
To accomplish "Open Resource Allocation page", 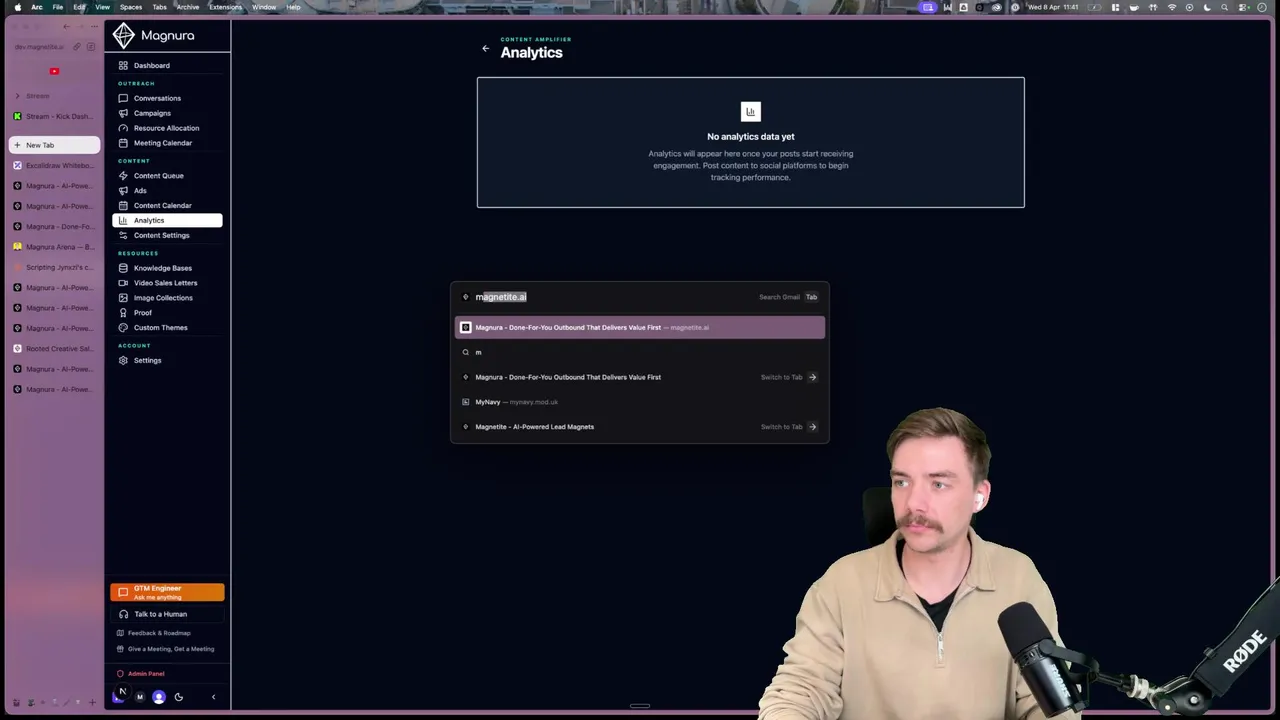I will click(167, 128).
